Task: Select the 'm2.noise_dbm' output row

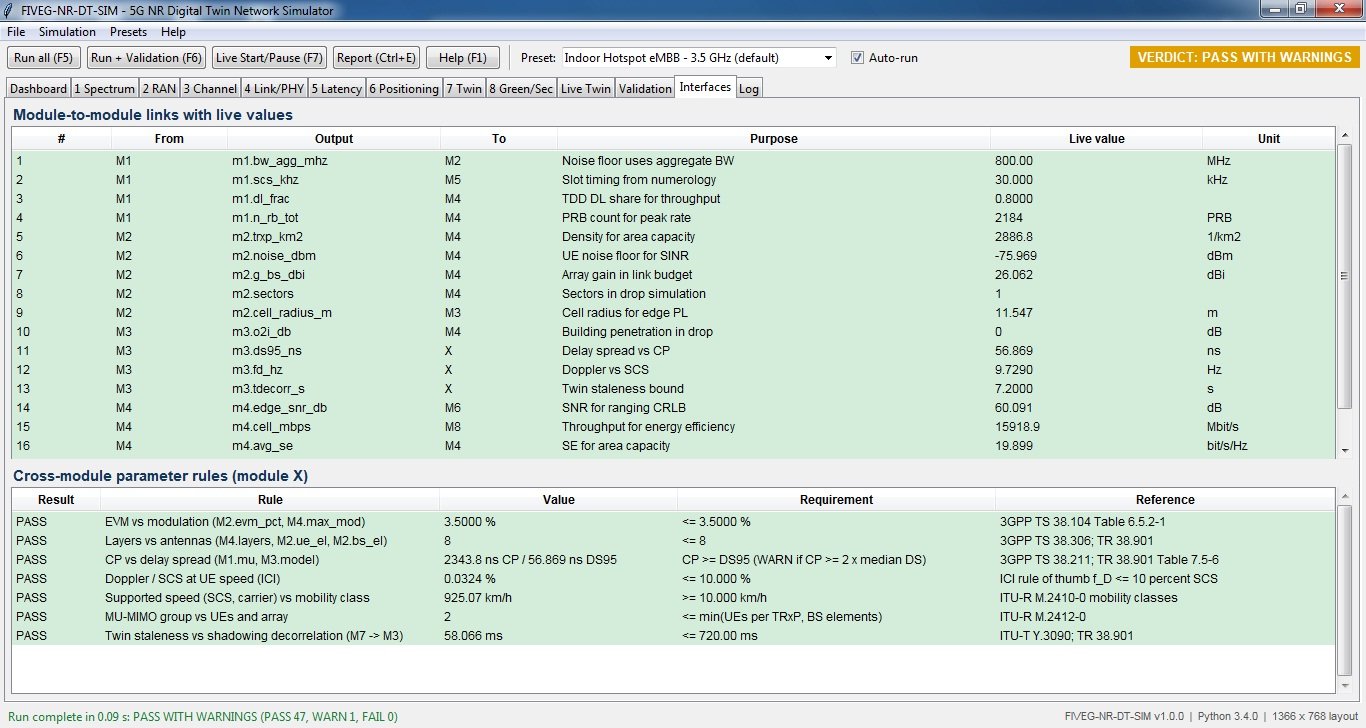Action: pos(674,255)
